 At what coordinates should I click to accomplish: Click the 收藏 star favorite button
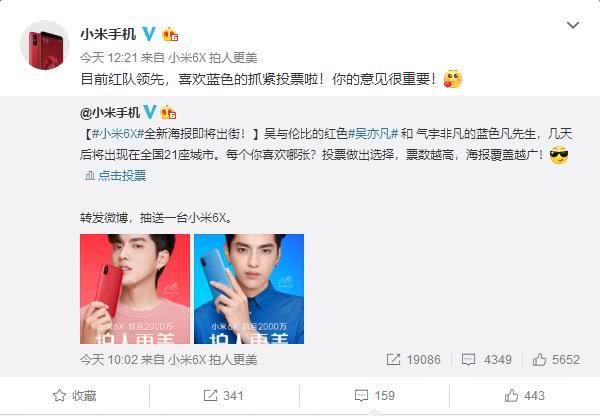75,396
